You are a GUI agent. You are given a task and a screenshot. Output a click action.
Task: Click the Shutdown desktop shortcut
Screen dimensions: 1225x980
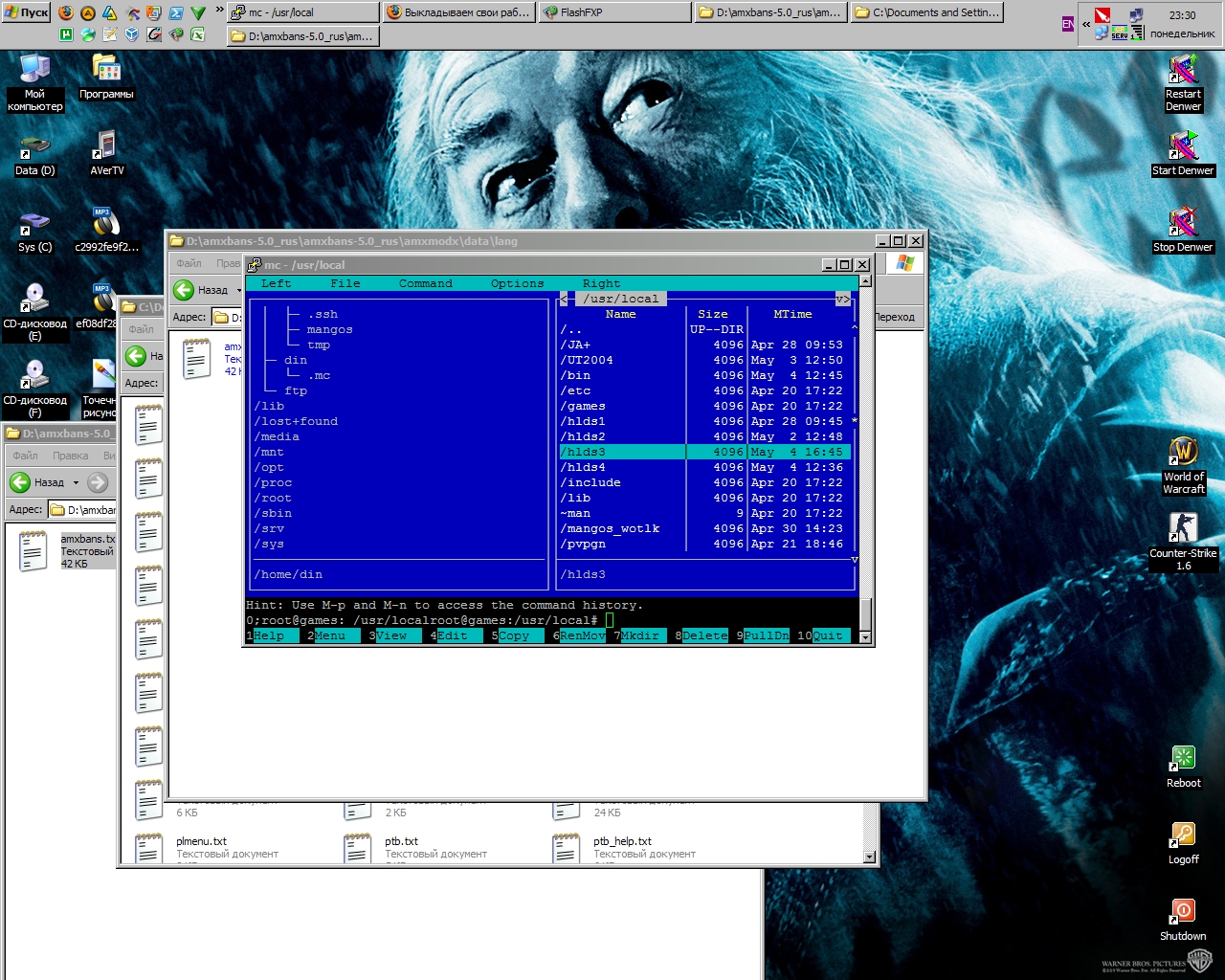click(1183, 919)
